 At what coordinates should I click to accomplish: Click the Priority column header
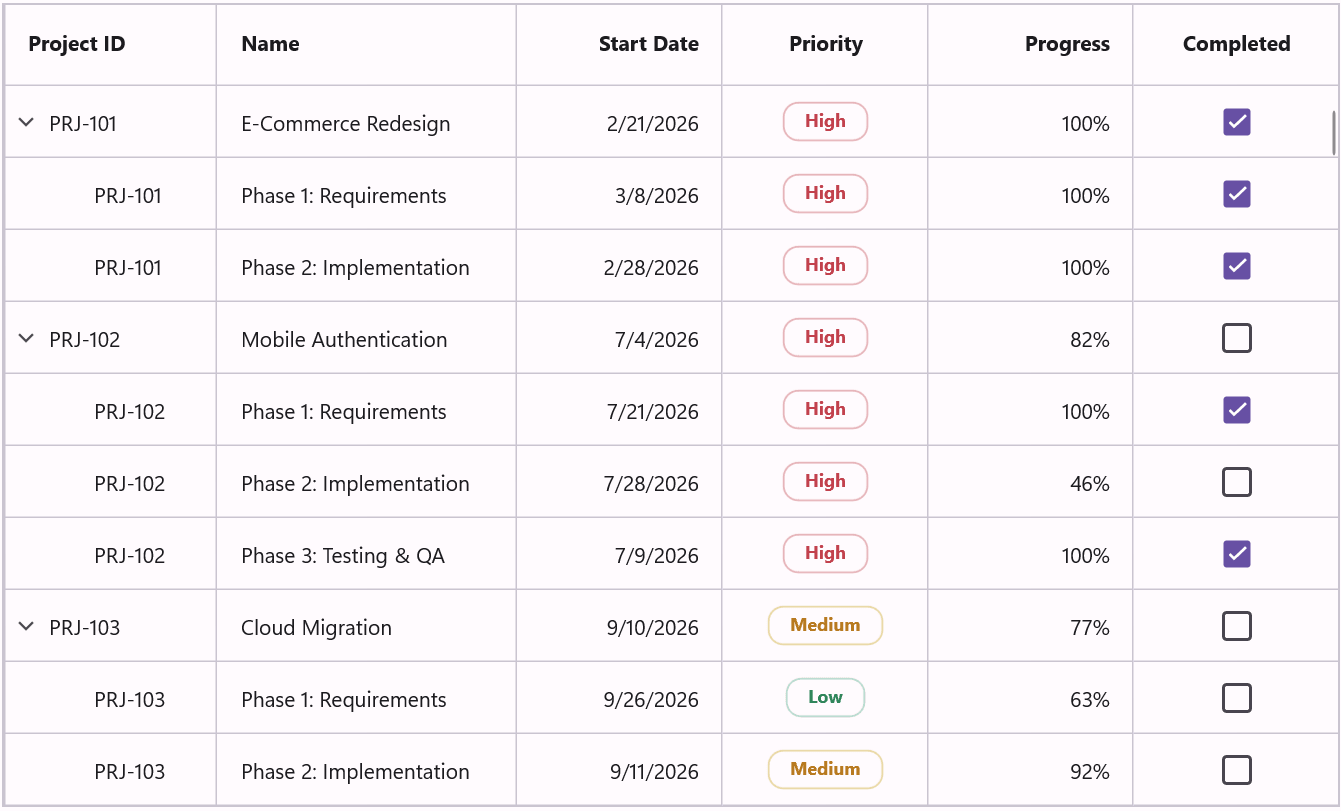point(825,44)
